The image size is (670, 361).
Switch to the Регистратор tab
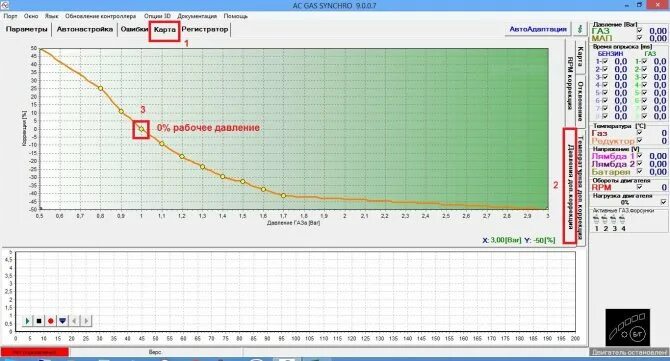205,29
